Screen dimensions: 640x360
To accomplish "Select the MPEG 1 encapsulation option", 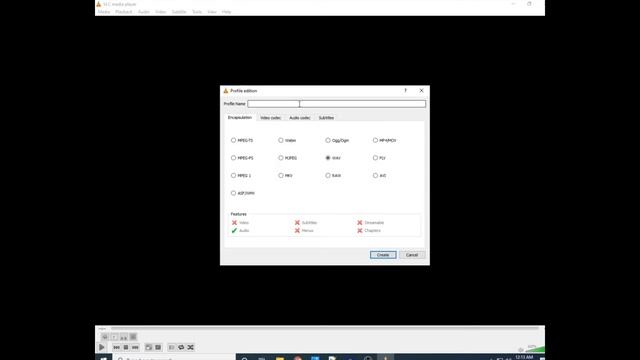I will [x=241, y=176].
